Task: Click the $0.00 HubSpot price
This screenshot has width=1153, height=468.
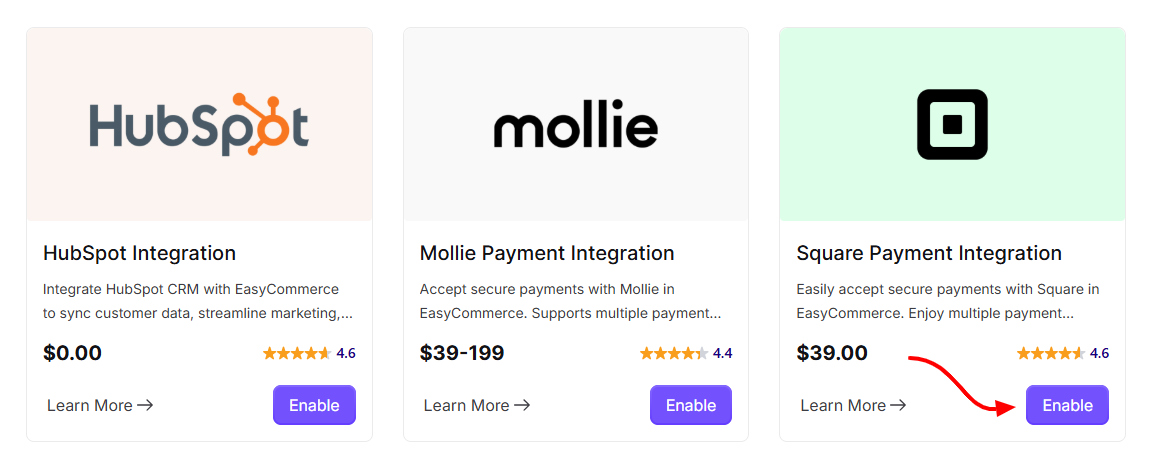Action: pos(72,353)
